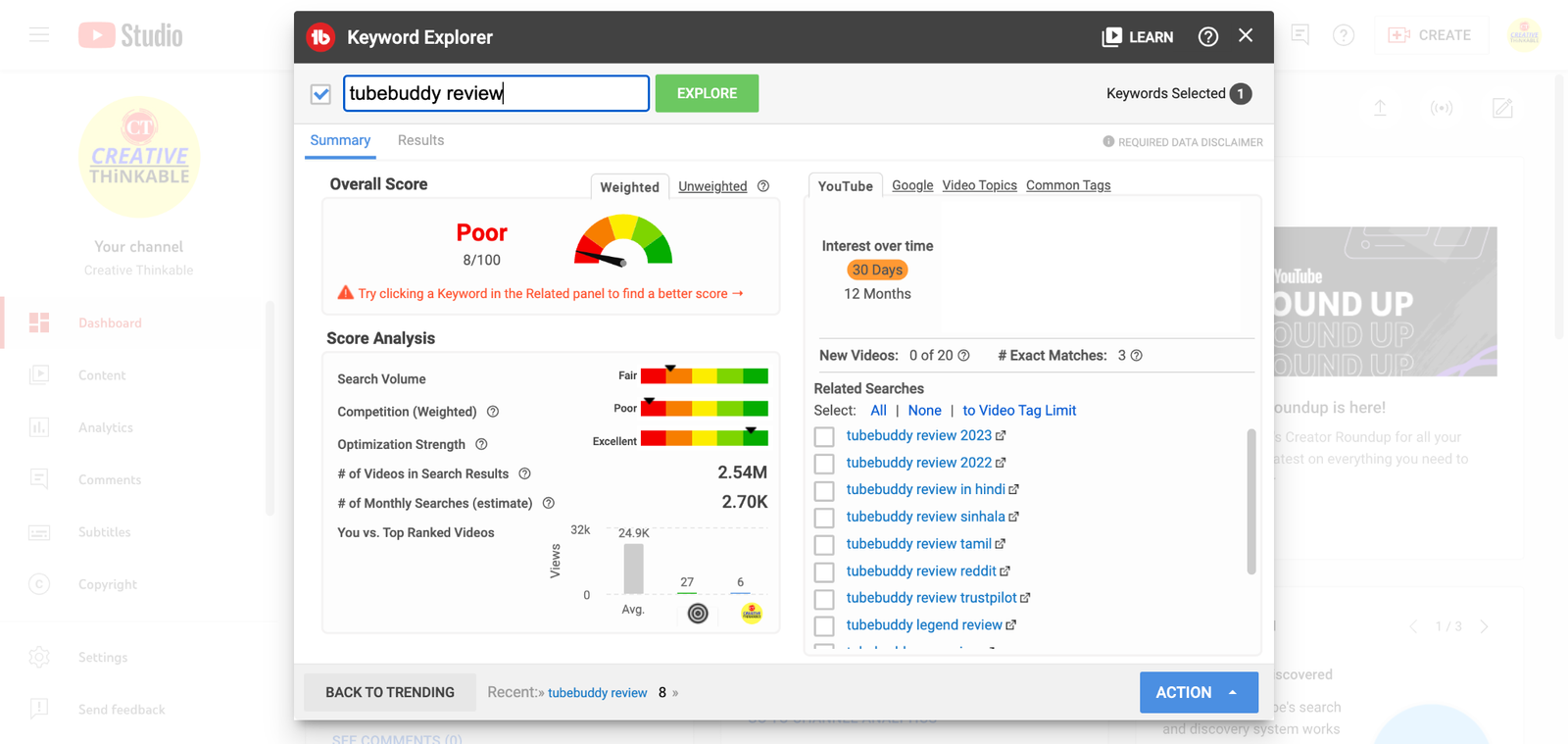Open the Action dropdown menu
This screenshot has height=744, width=1568.
(1199, 692)
